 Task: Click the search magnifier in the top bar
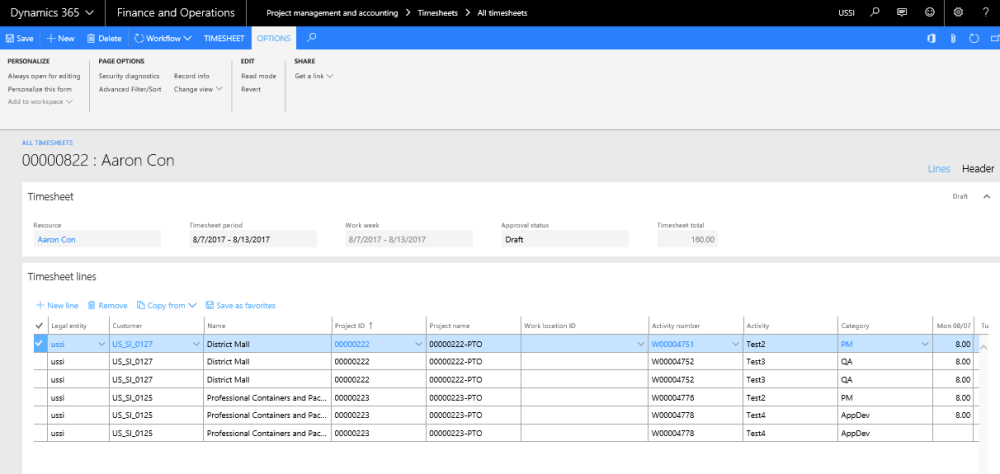[x=876, y=13]
